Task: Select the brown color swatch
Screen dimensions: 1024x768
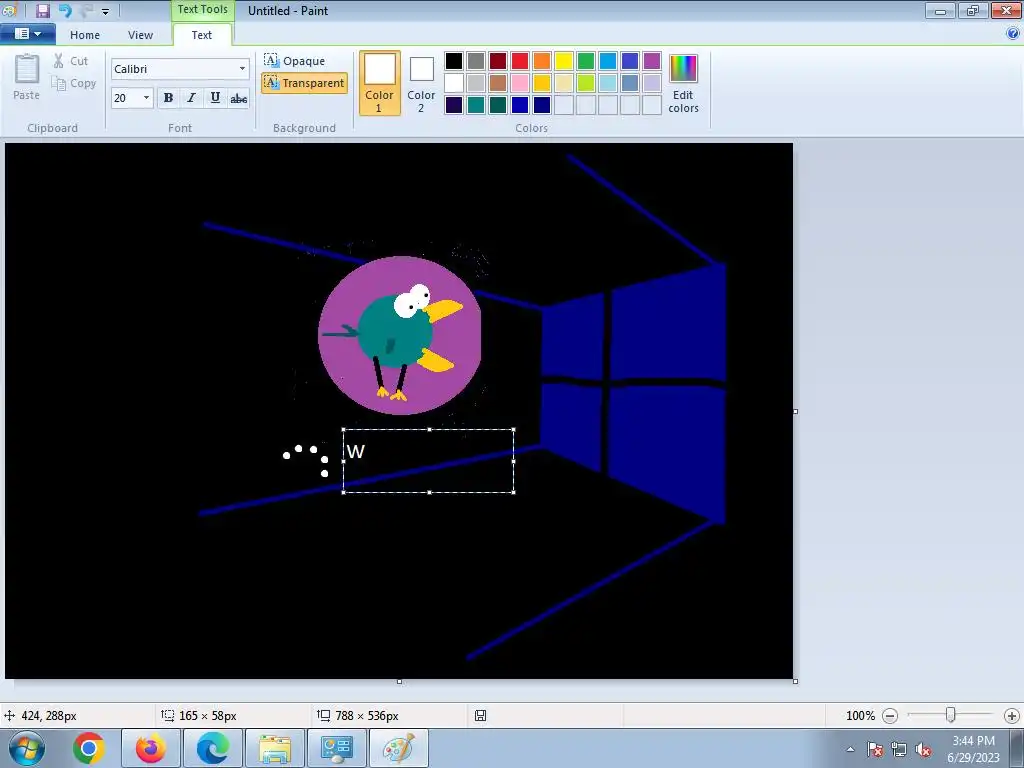Action: [498, 83]
